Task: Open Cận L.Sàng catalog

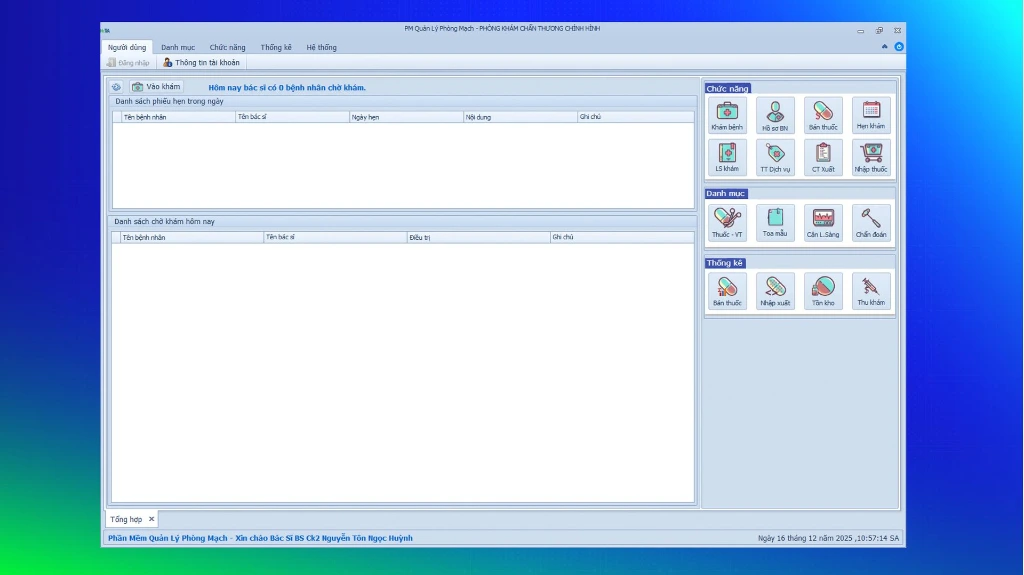Action: (823, 223)
